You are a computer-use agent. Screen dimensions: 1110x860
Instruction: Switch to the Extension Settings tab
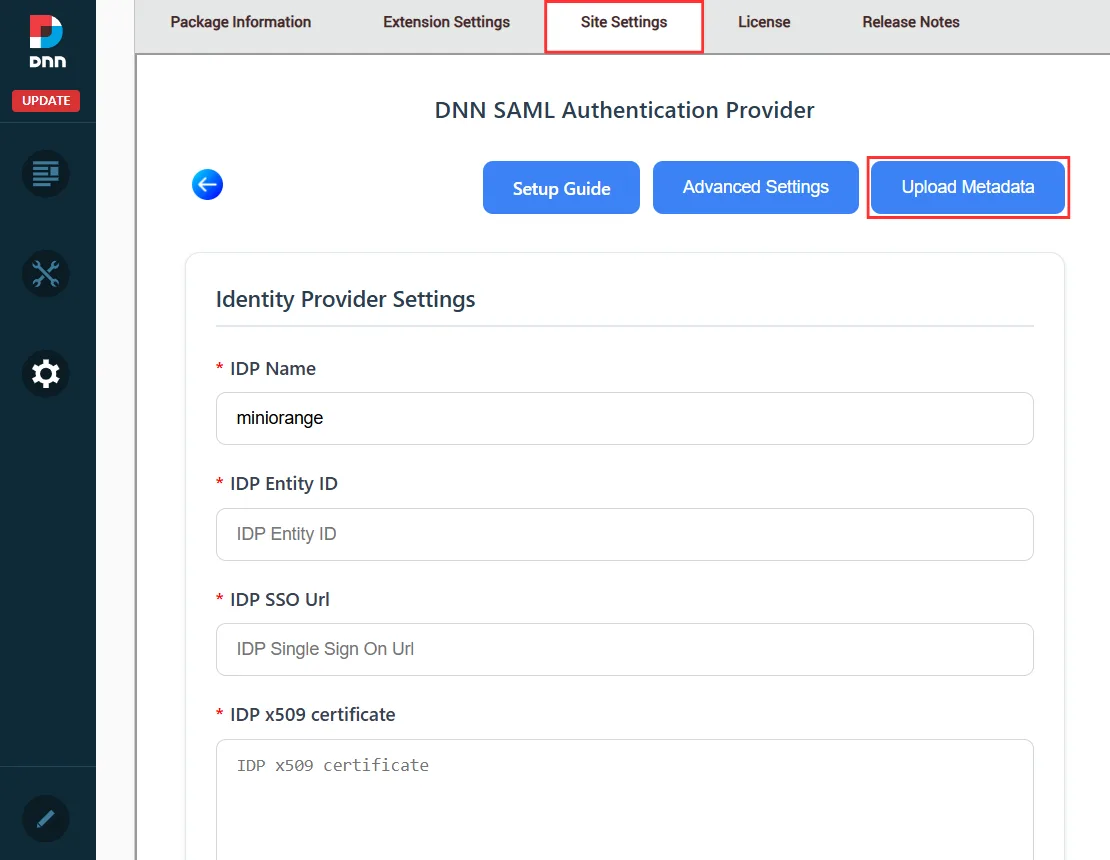tap(447, 22)
